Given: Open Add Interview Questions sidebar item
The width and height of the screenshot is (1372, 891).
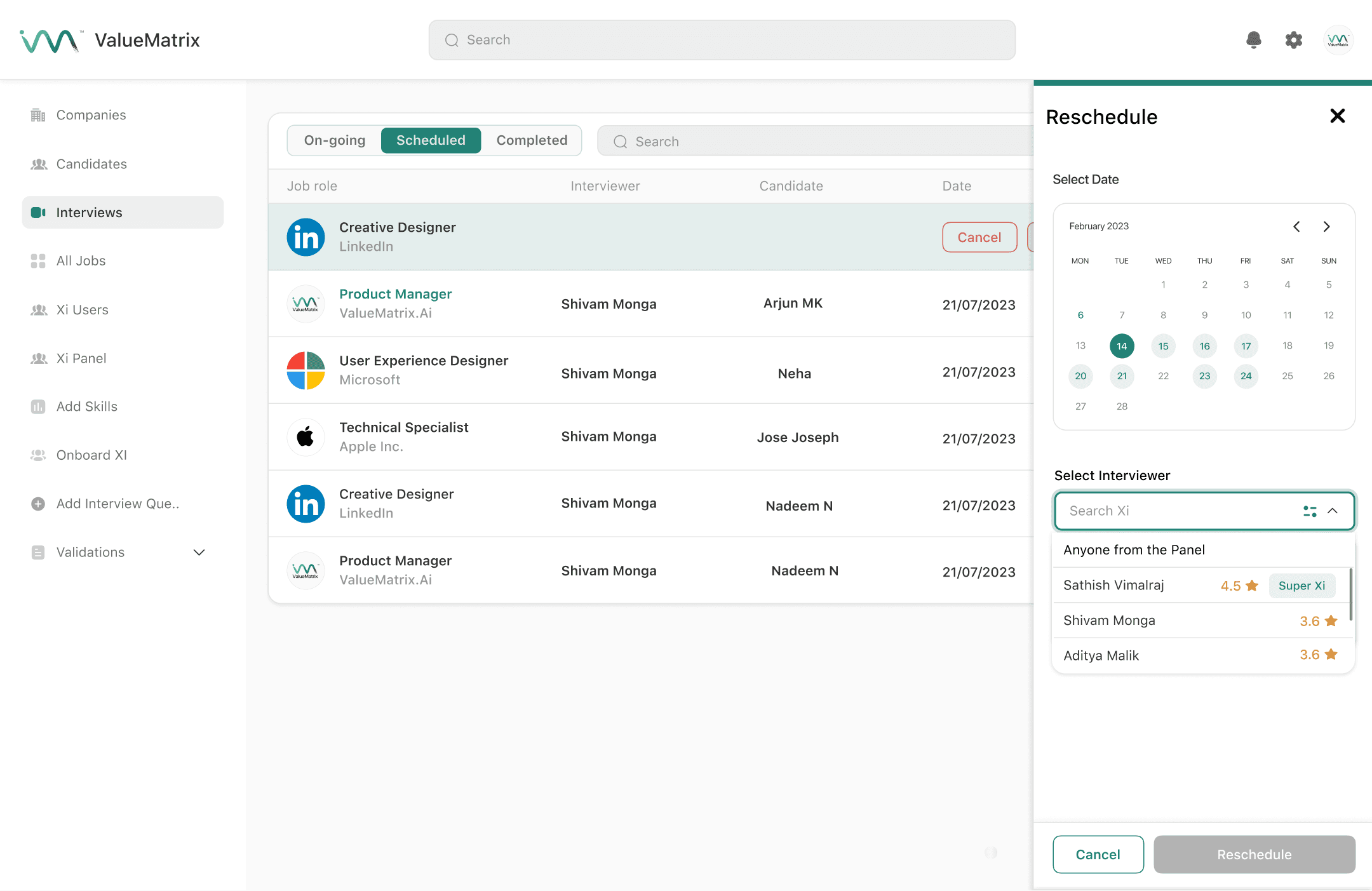Looking at the screenshot, I should pos(118,504).
